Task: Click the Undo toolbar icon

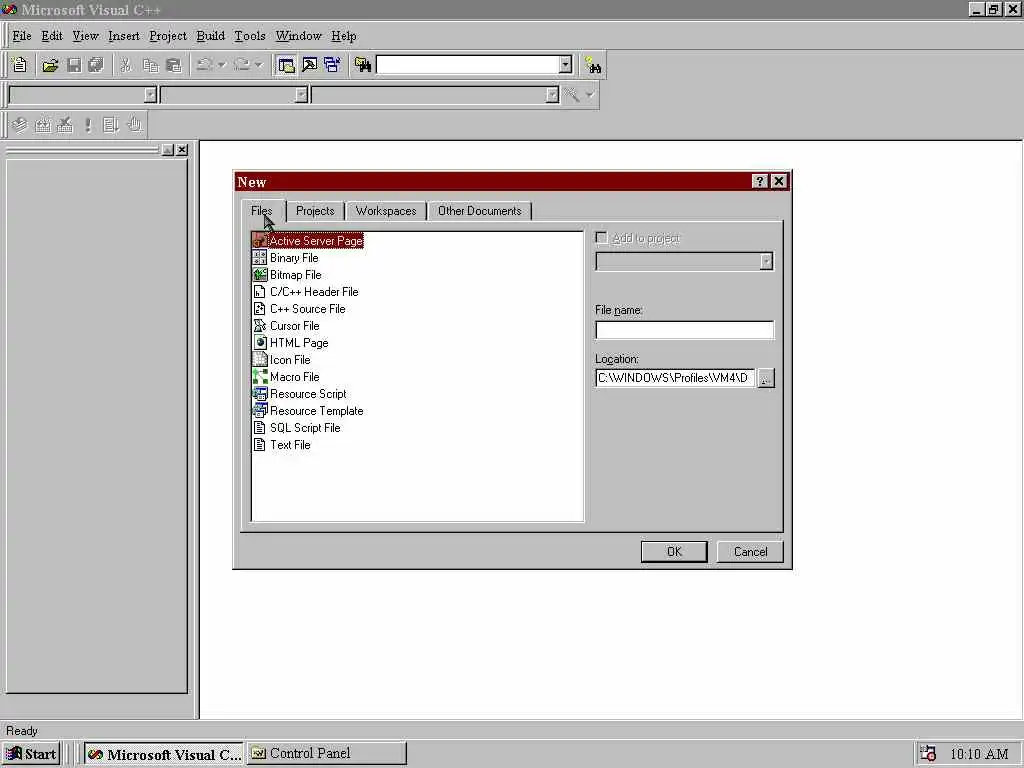Action: click(204, 65)
